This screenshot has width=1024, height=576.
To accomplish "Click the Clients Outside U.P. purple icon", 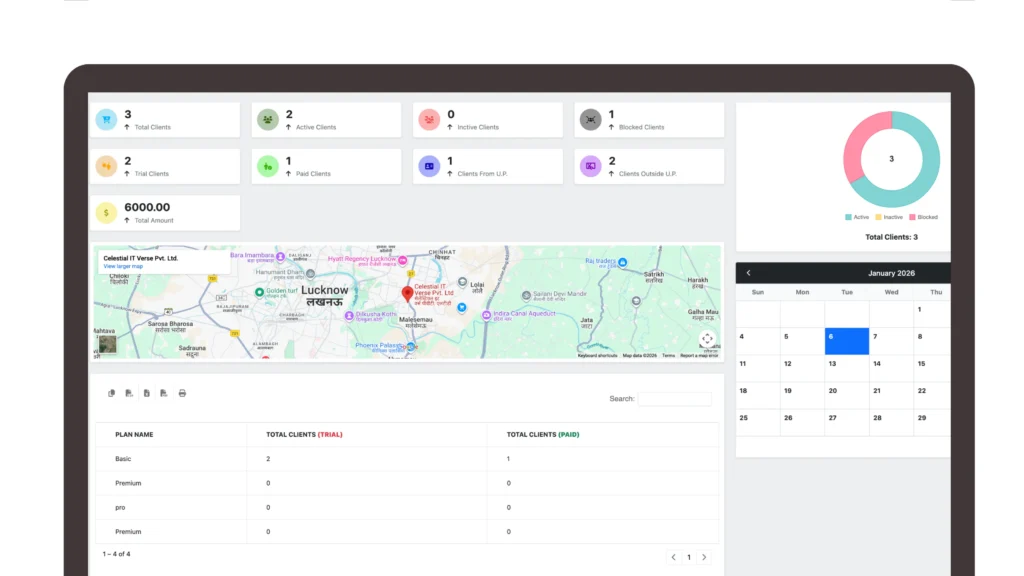I will [590, 166].
